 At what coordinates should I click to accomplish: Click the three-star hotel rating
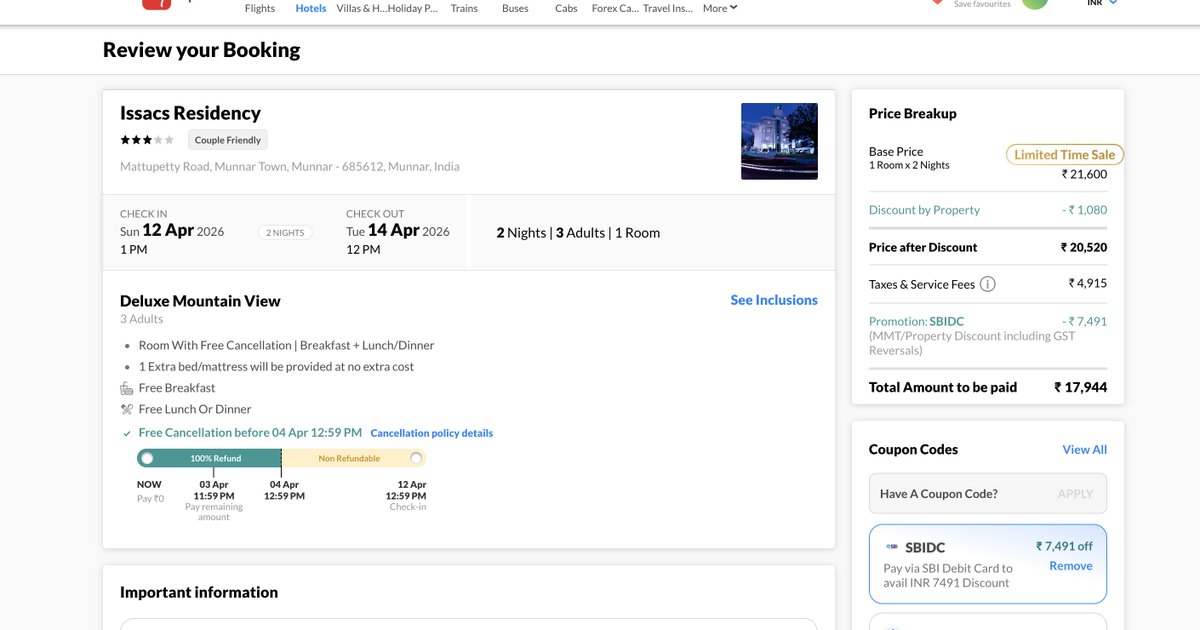[x=147, y=140]
